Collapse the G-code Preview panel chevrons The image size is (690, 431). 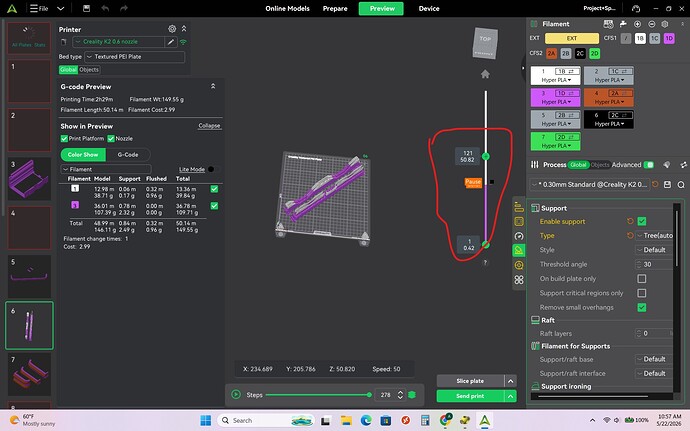pyautogui.click(x=213, y=86)
